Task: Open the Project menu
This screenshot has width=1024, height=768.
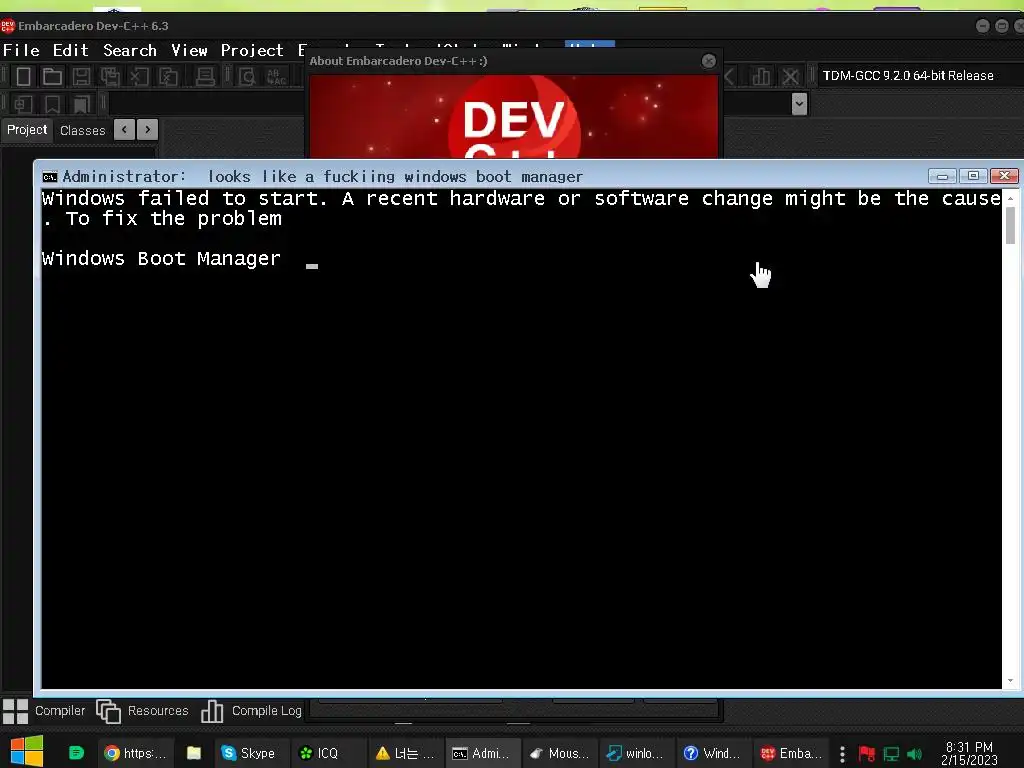Action: tap(252, 50)
